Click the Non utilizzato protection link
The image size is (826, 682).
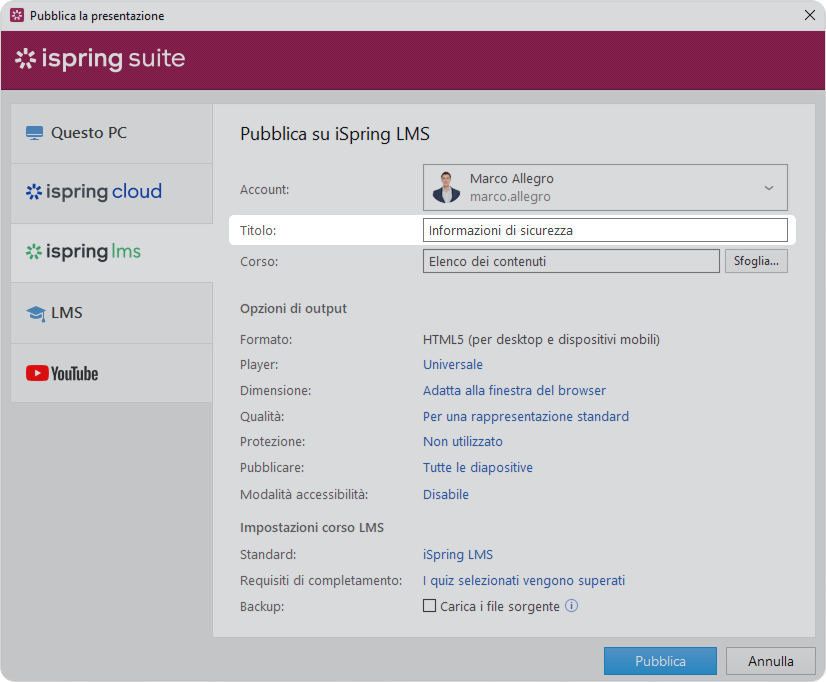(462, 441)
